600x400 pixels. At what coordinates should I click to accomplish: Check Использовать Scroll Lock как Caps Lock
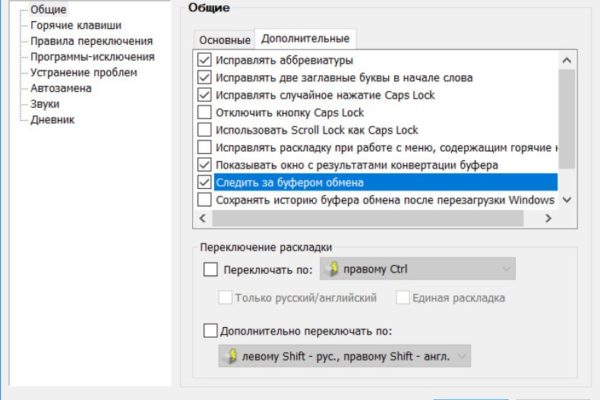click(x=206, y=130)
